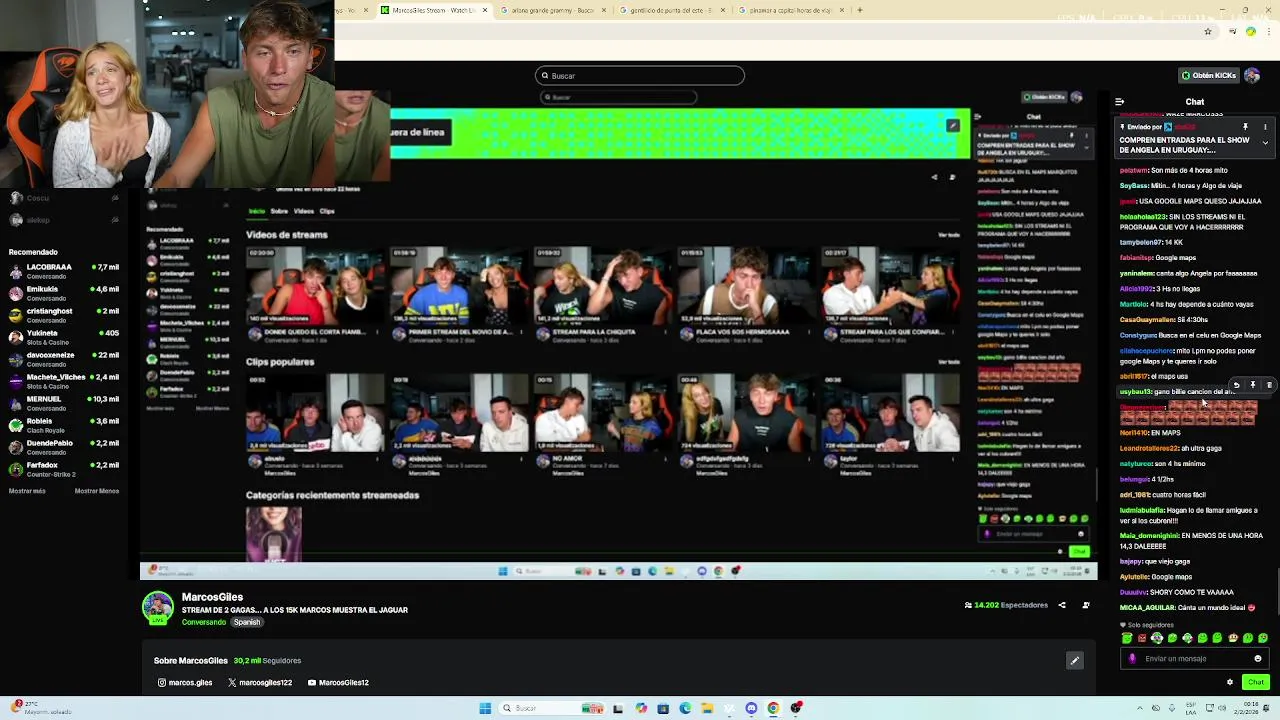
Task: Click the Windows Start button on taskbar
Action: 485,708
